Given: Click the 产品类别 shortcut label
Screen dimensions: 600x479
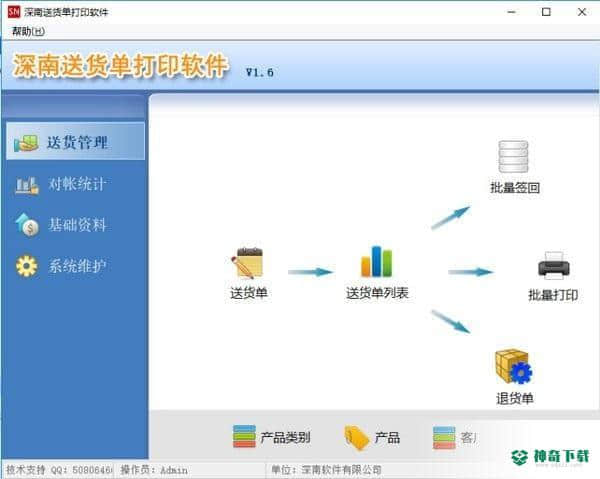Looking at the screenshot, I should click(285, 438).
